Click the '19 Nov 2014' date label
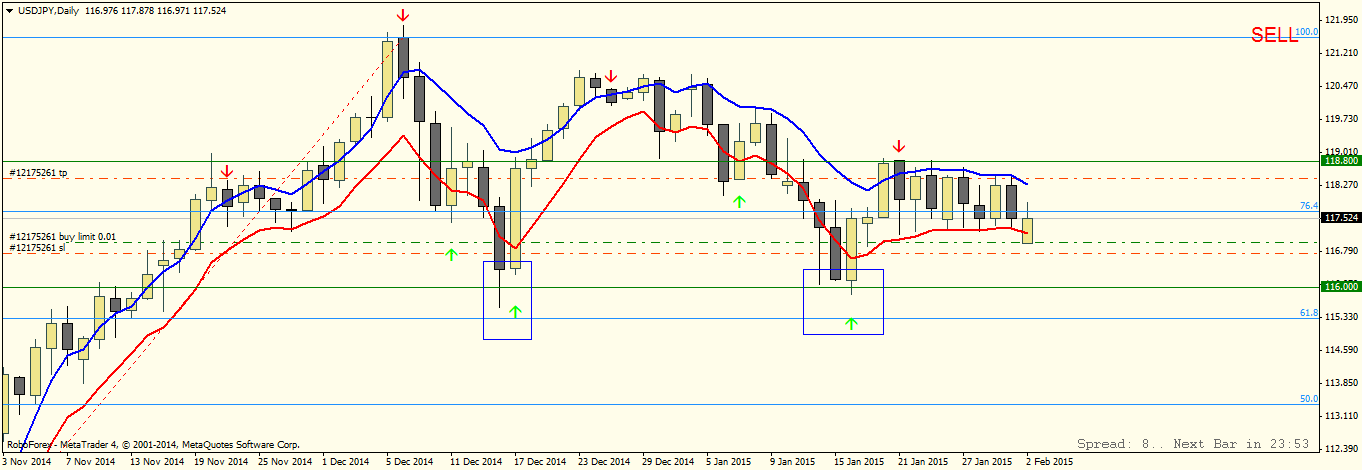Viewport: 1362px width, 470px height. point(221,462)
